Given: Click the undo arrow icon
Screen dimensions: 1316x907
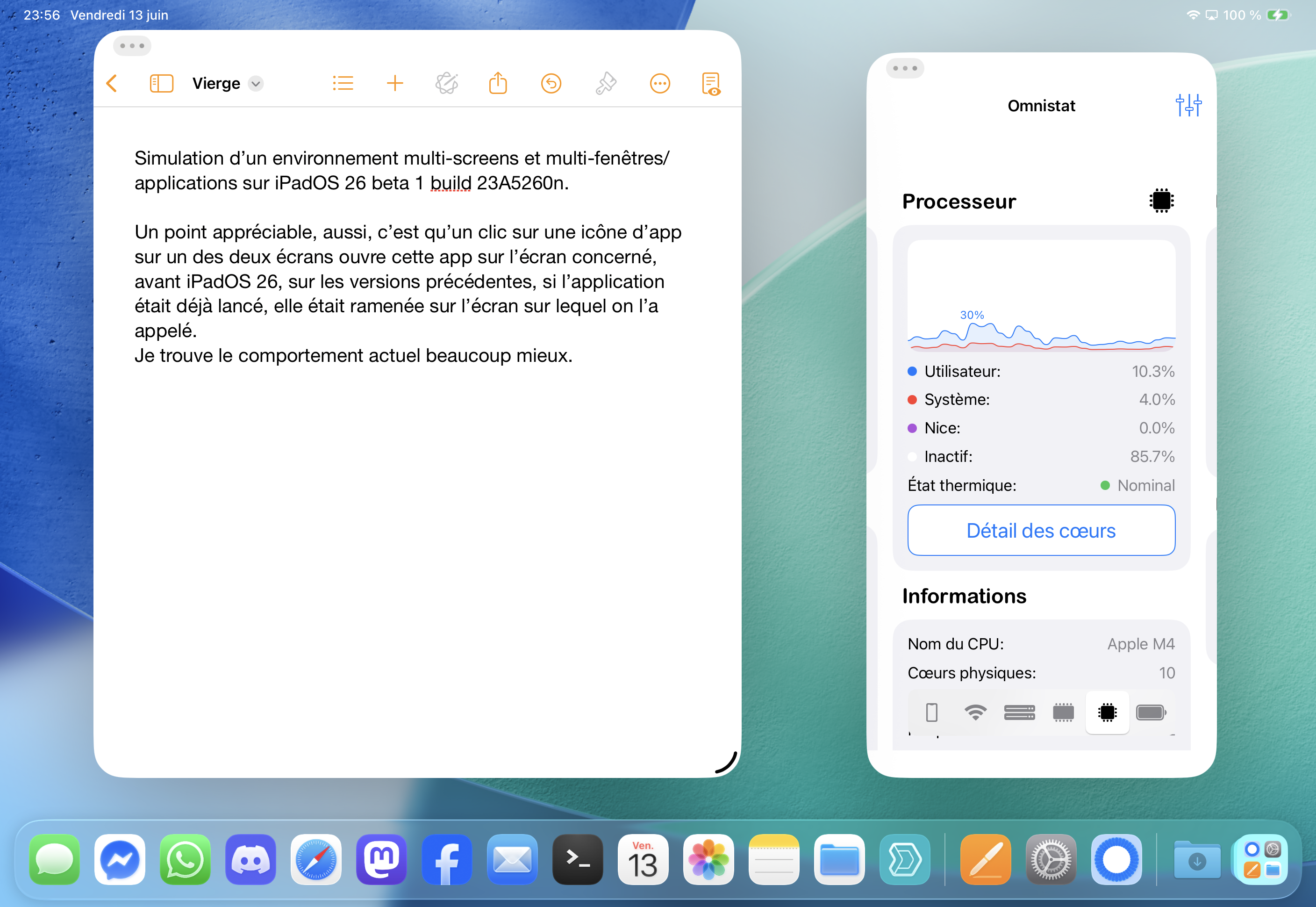Looking at the screenshot, I should click(551, 84).
